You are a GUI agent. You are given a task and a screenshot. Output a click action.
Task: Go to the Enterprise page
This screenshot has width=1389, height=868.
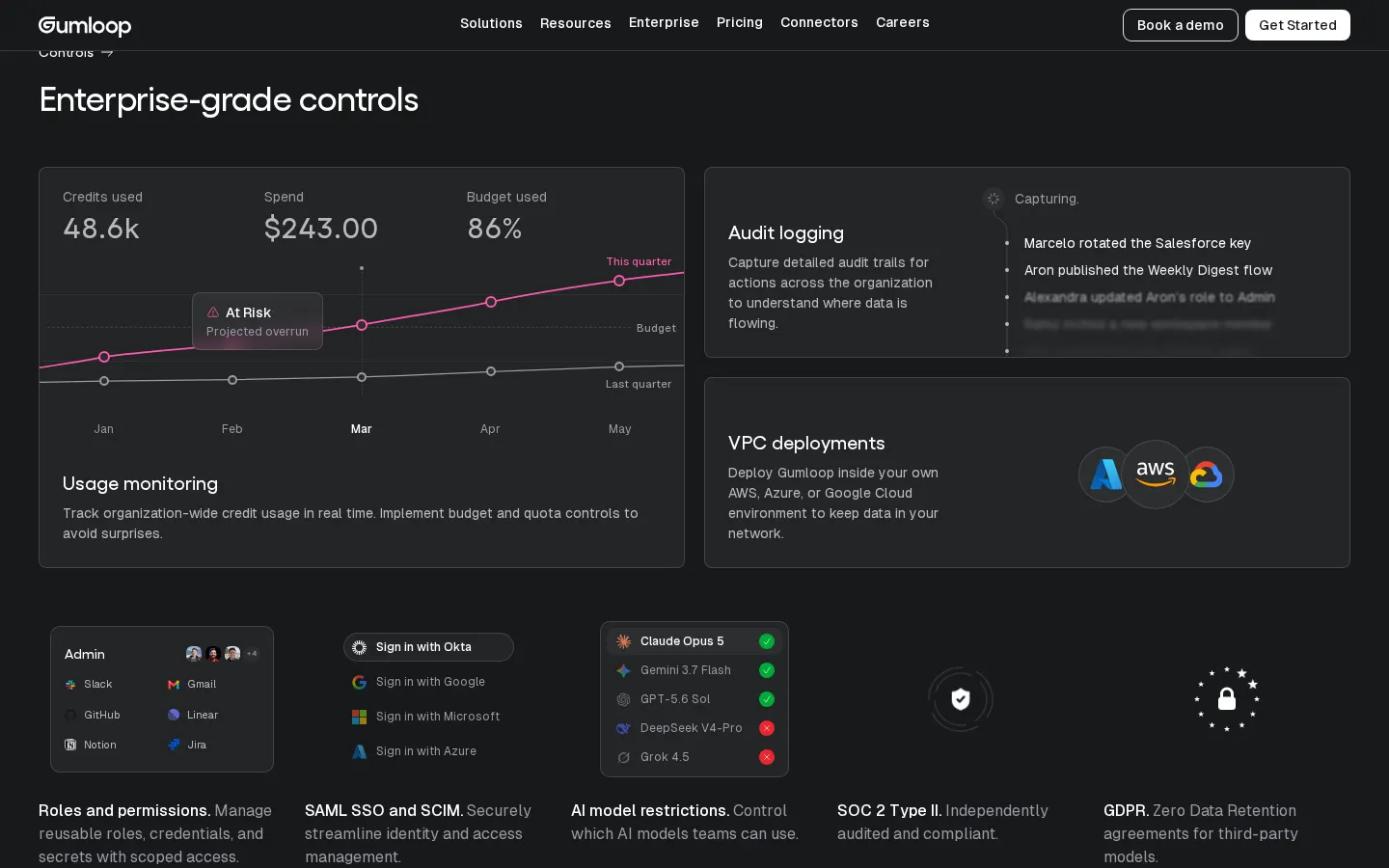[664, 22]
